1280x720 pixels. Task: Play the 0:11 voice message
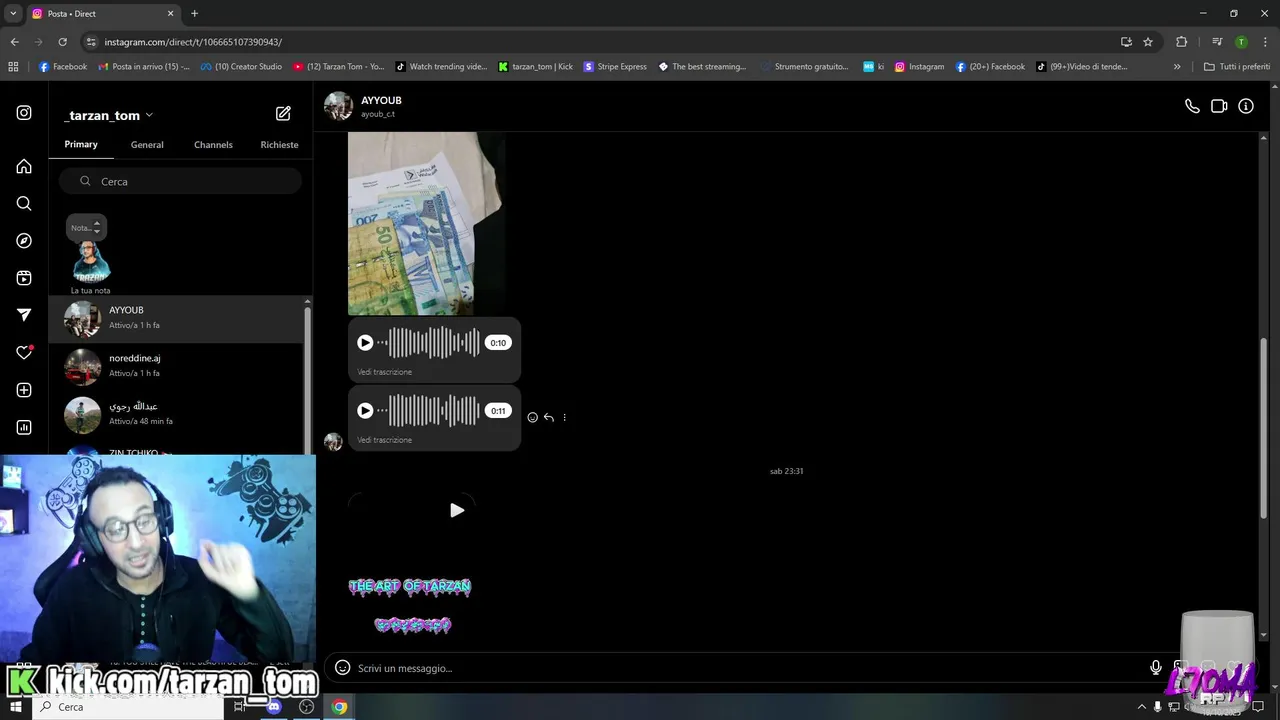pyautogui.click(x=365, y=411)
